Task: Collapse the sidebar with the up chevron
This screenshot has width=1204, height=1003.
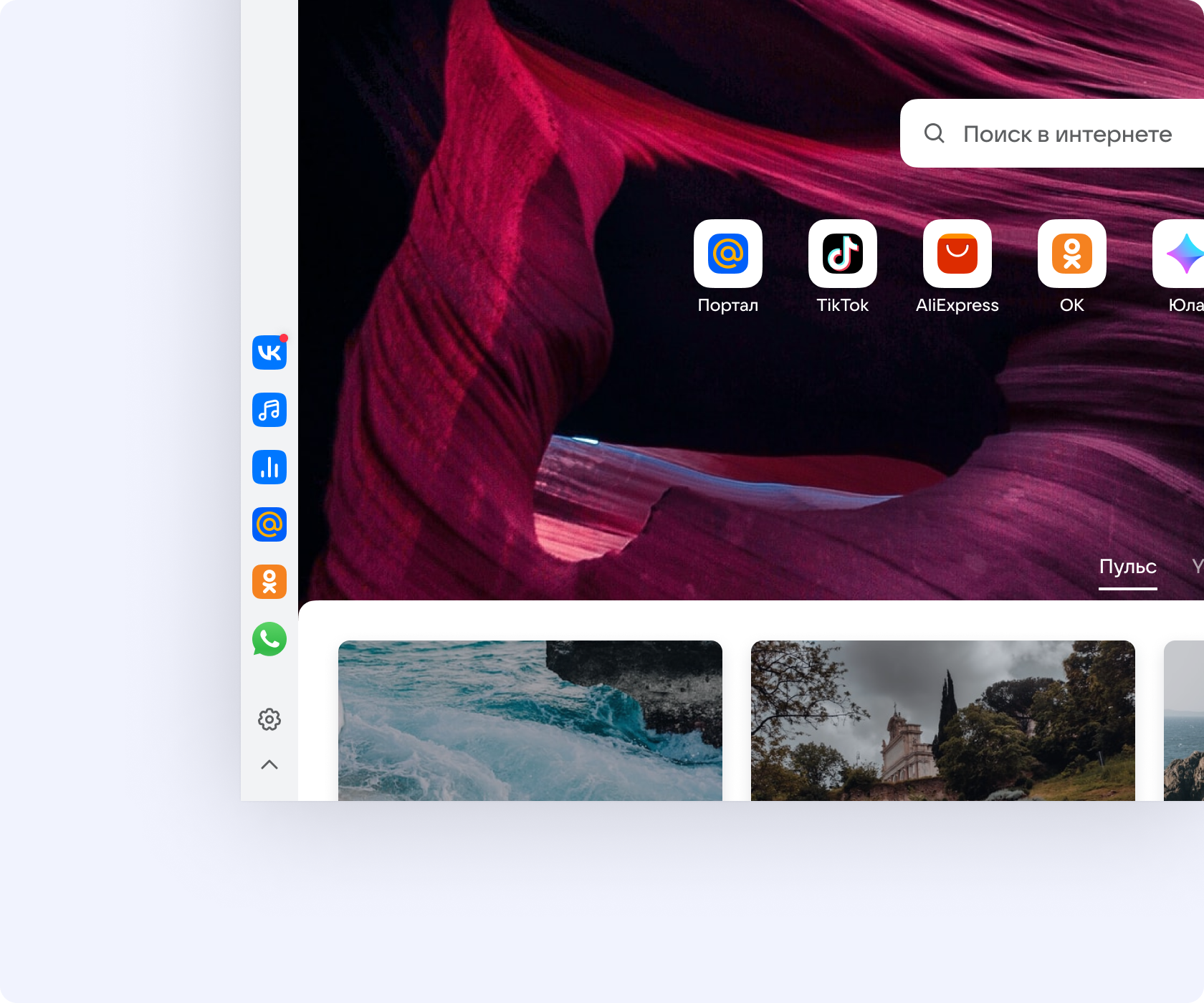Action: [269, 764]
